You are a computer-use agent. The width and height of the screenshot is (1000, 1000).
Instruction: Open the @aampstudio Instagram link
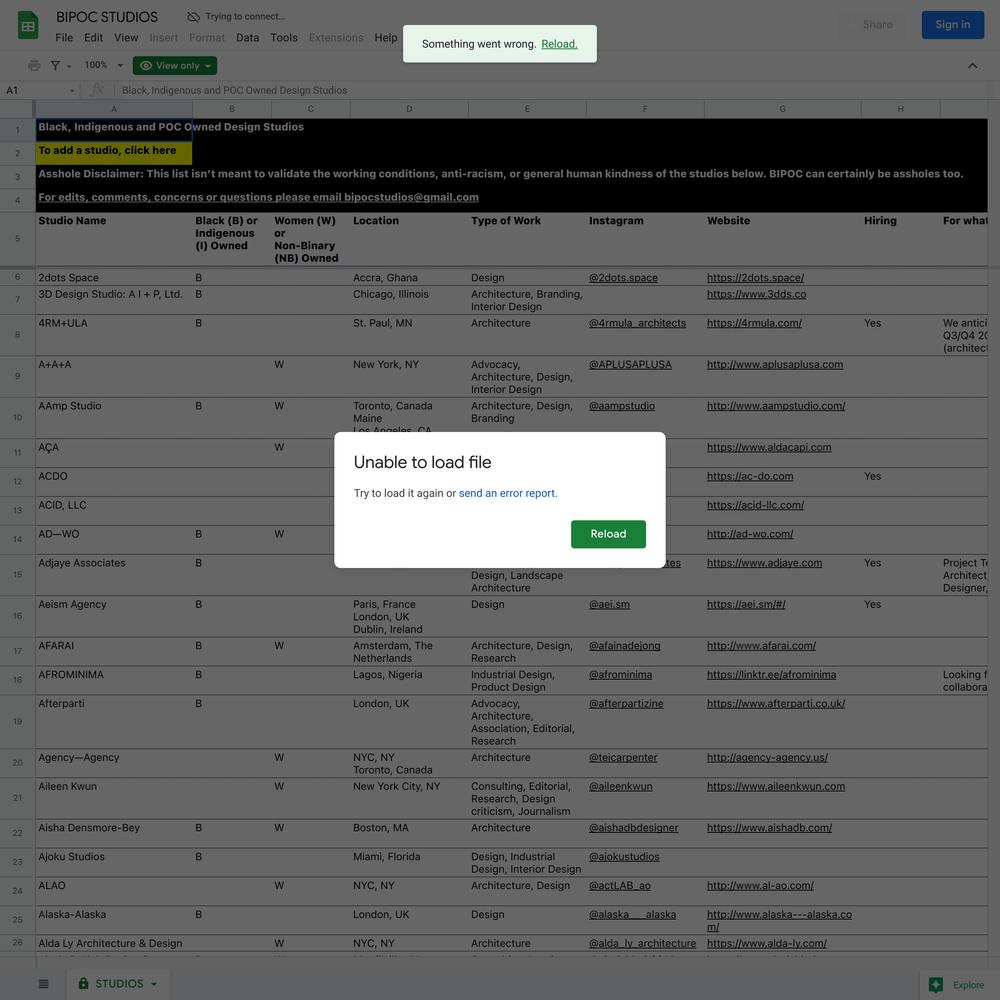click(x=622, y=406)
